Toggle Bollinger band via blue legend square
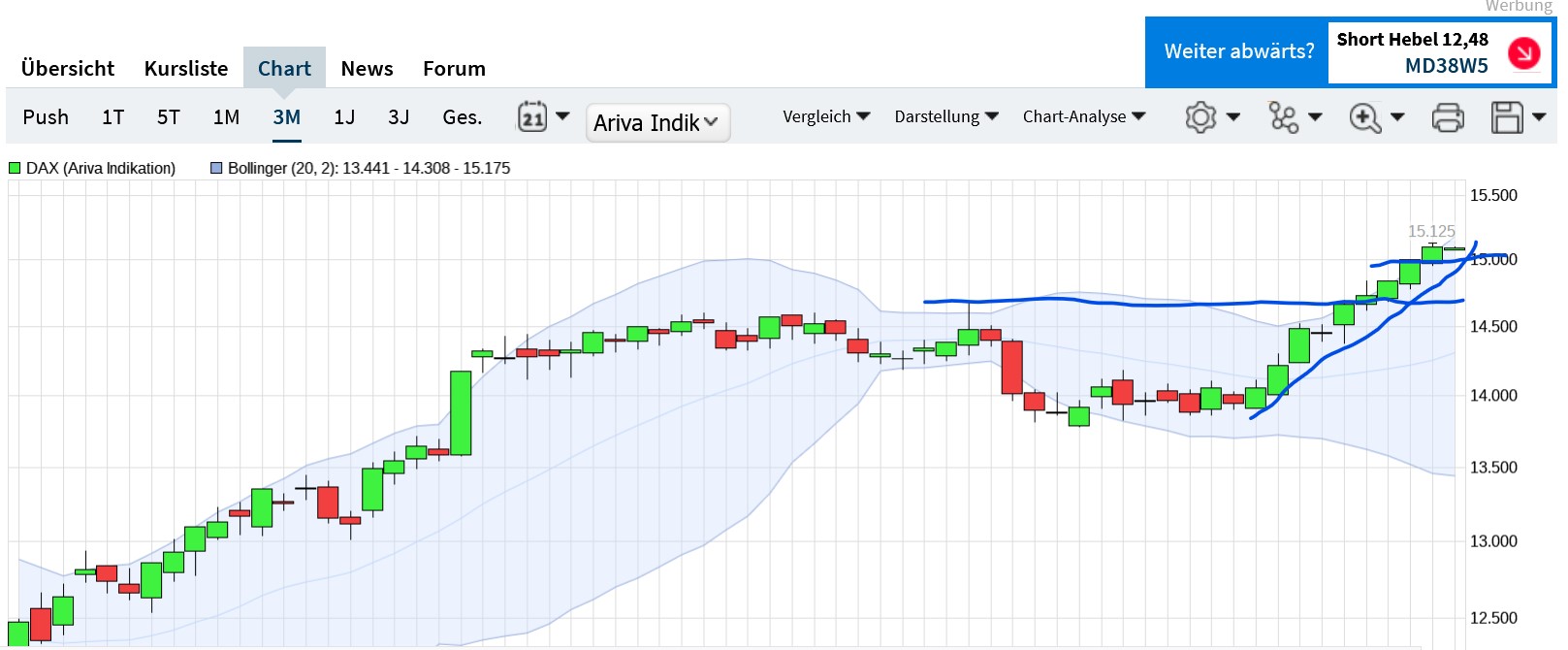This screenshot has width=1568, height=650. point(216,168)
